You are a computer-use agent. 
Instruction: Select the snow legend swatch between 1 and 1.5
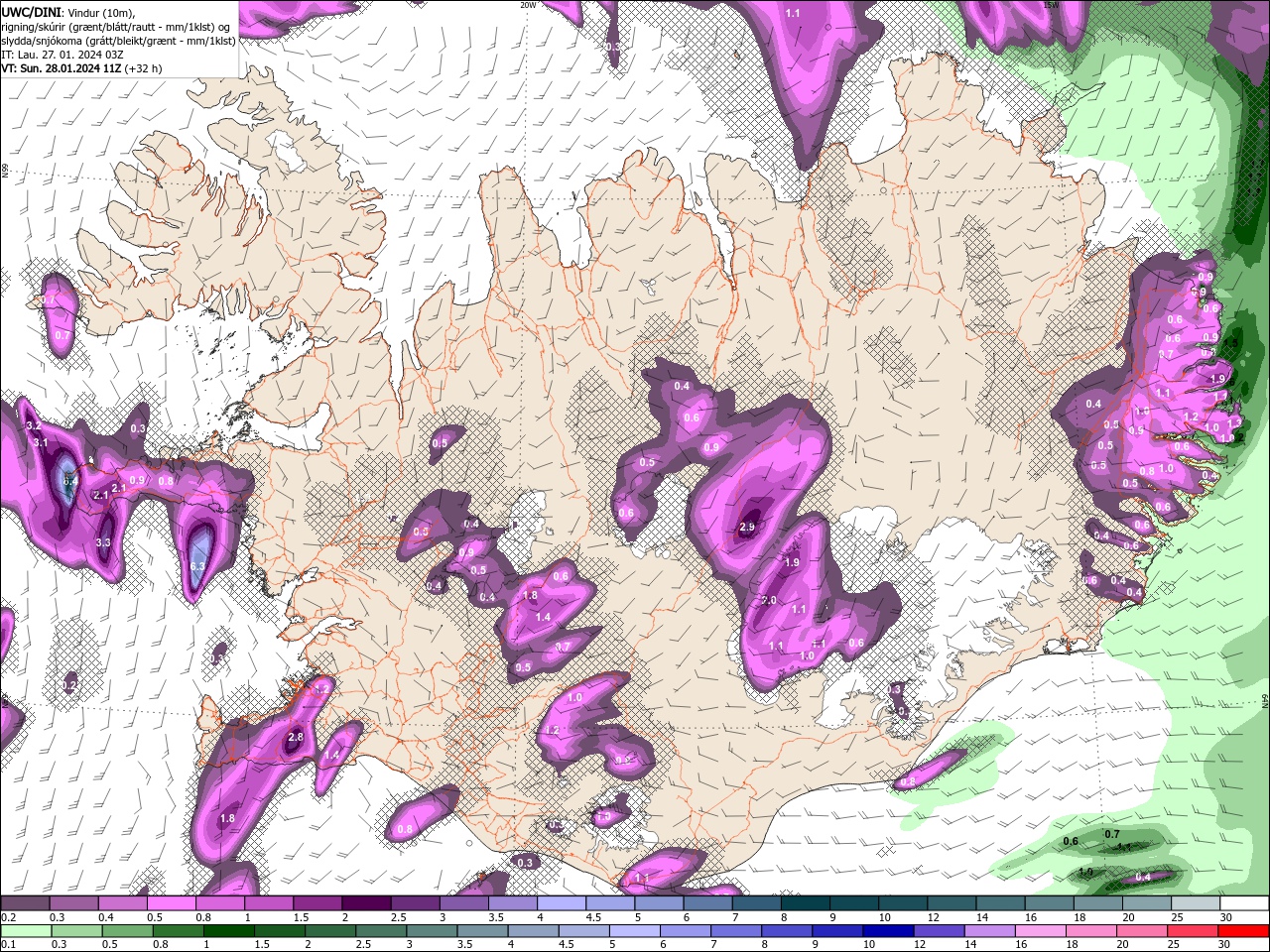pos(268,903)
